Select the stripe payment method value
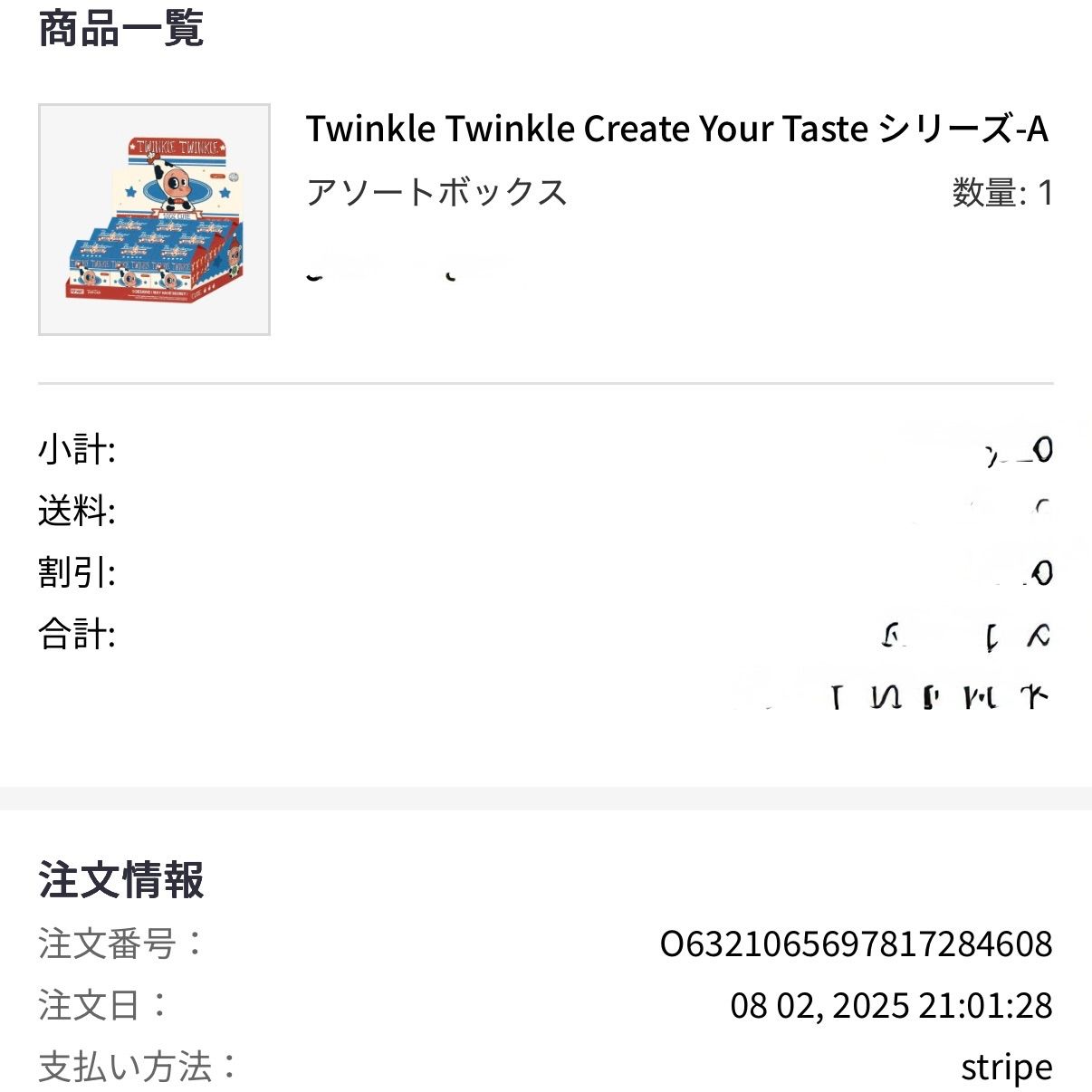 coord(1007,1068)
